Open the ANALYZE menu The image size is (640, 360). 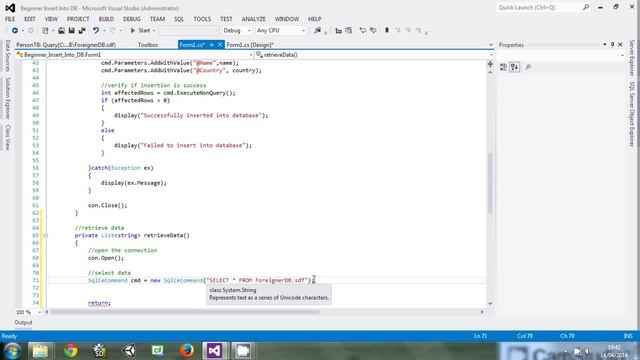pyautogui.click(x=253, y=19)
